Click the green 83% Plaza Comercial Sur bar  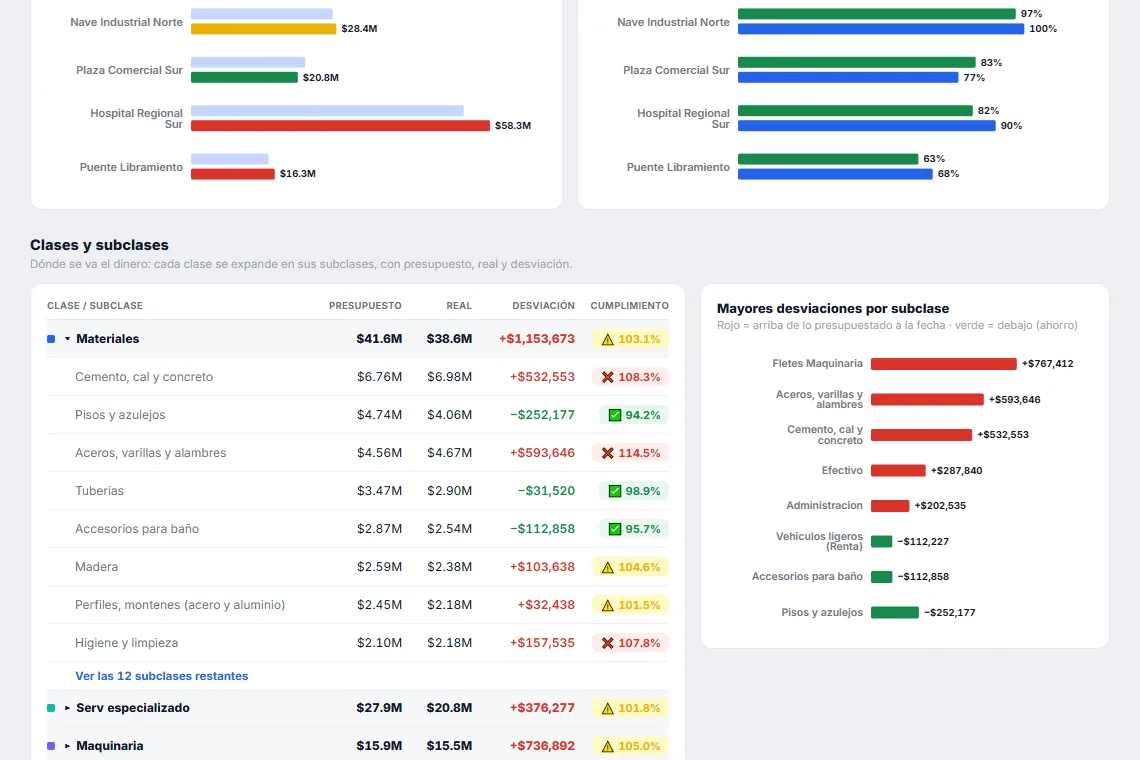pyautogui.click(x=856, y=63)
